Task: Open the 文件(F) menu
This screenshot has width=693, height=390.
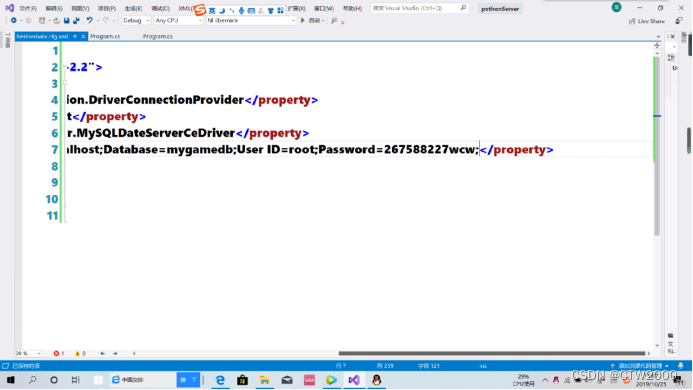Action: point(28,8)
